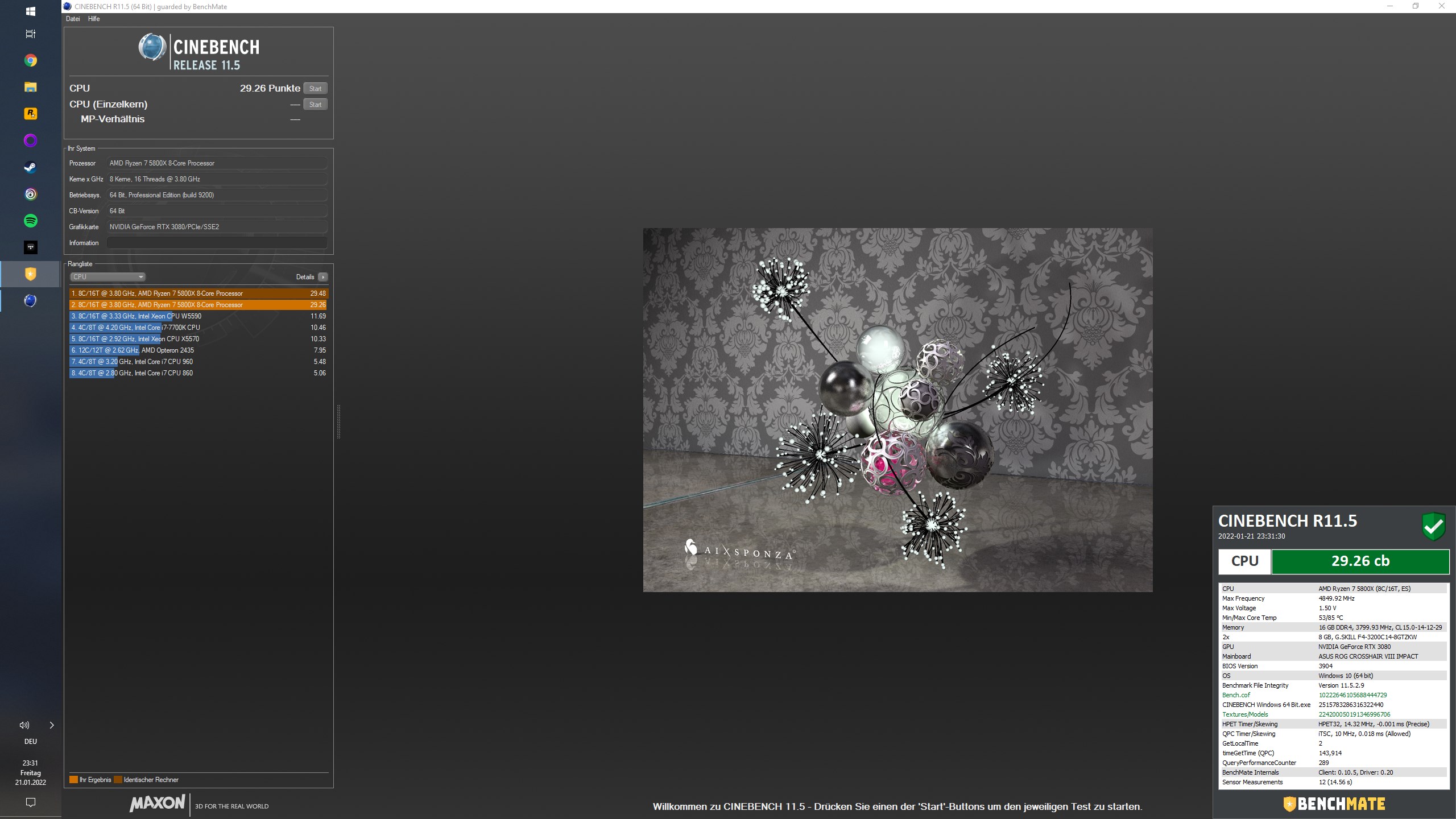Select ranking row 1 with score 29.48
Viewport: 1456px width, 819px height.
[x=198, y=293]
